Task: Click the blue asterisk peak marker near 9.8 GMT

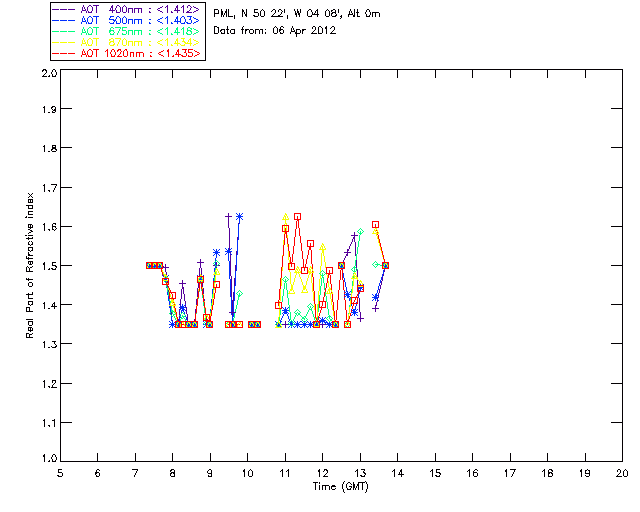Action: click(240, 217)
